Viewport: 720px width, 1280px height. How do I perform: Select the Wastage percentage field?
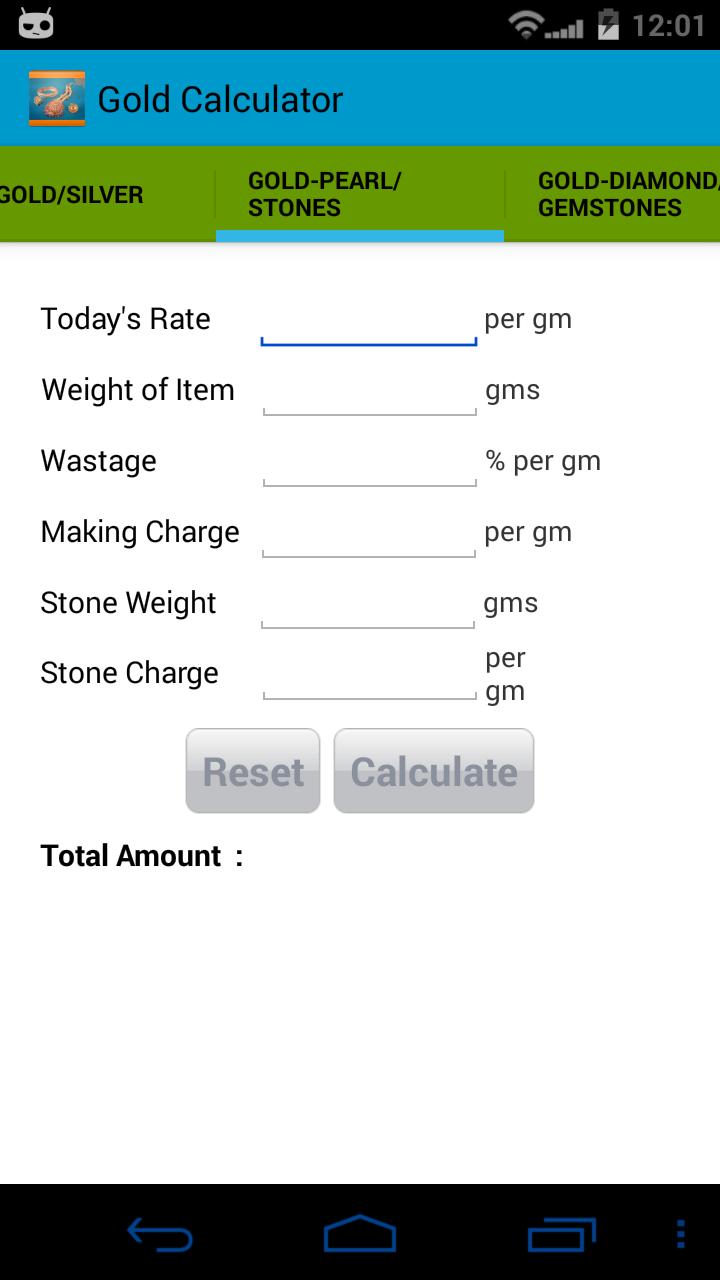tap(369, 464)
